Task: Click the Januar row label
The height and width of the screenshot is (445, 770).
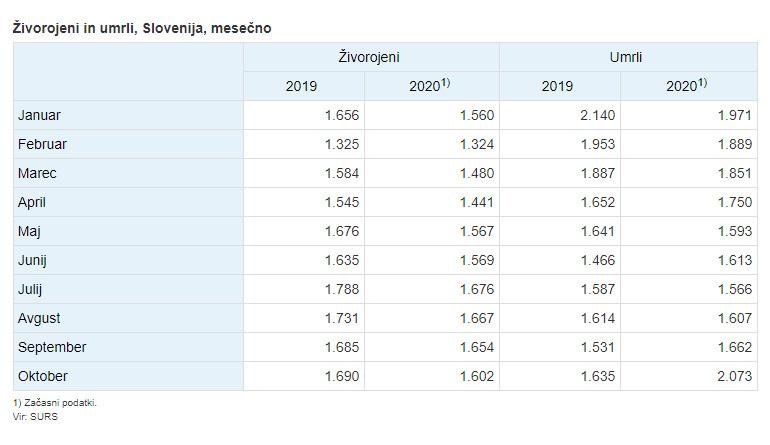Action: coord(40,115)
